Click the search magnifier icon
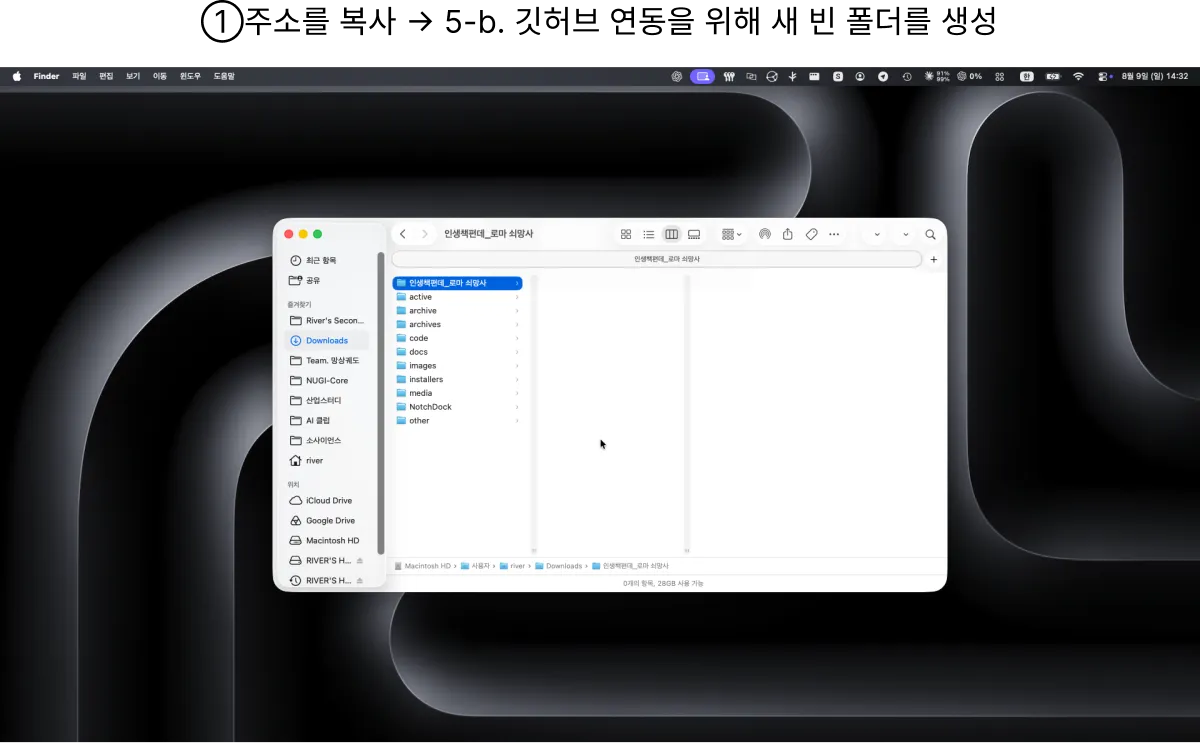This screenshot has width=1200, height=743. (x=930, y=234)
